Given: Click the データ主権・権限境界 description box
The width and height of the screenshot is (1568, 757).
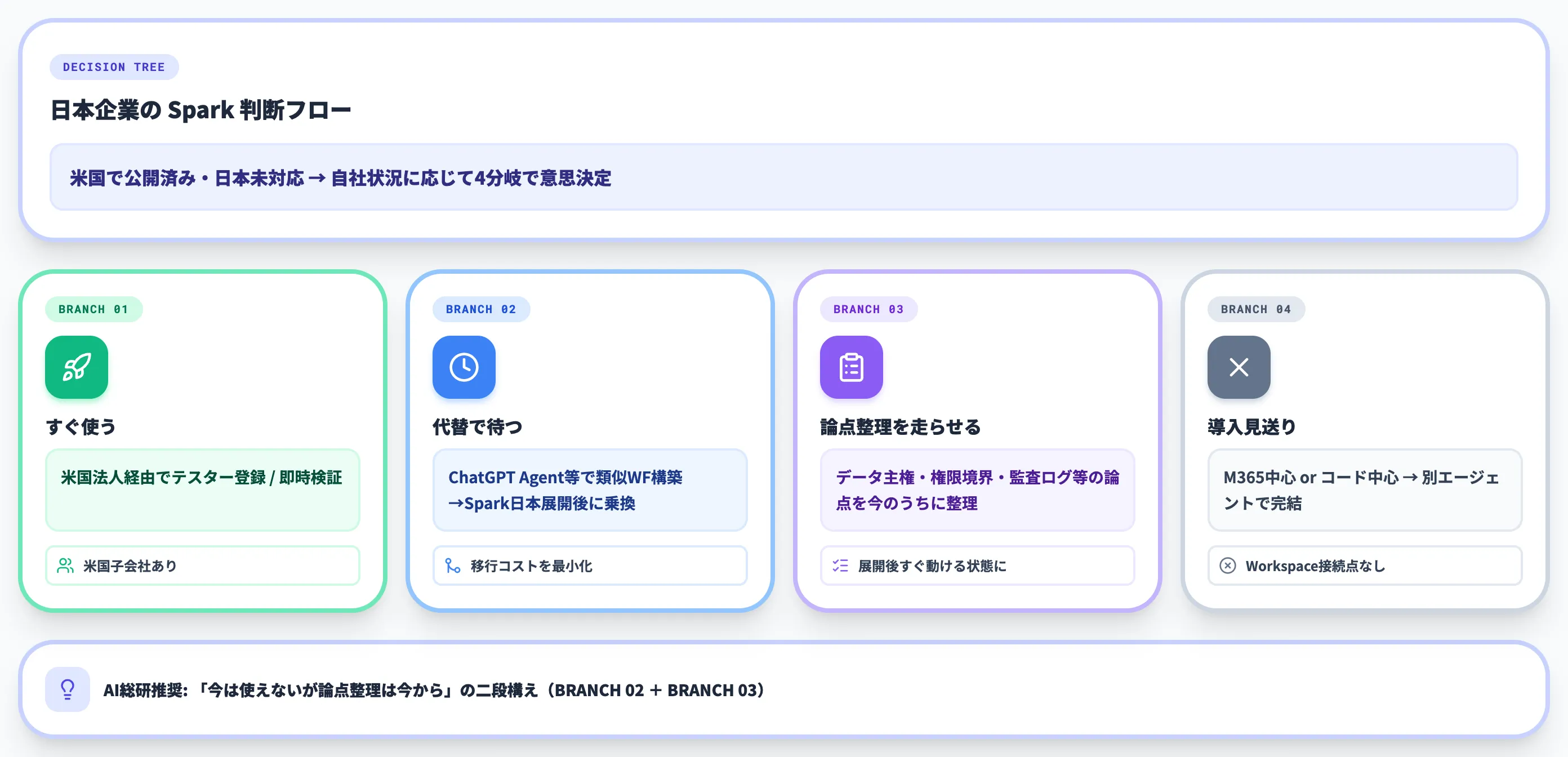Looking at the screenshot, I should [978, 490].
